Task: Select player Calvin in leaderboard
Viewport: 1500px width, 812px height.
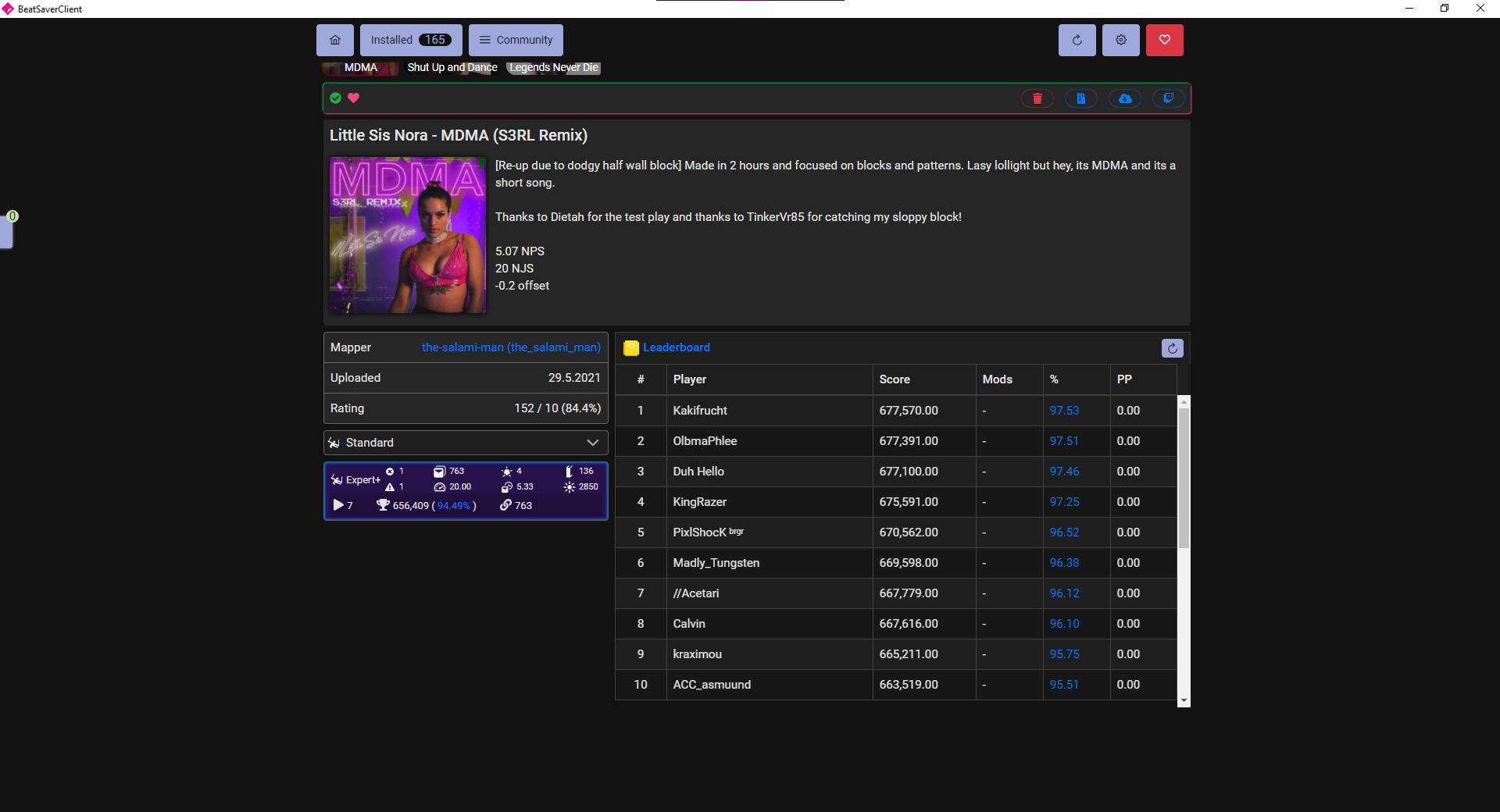Action: [689, 624]
